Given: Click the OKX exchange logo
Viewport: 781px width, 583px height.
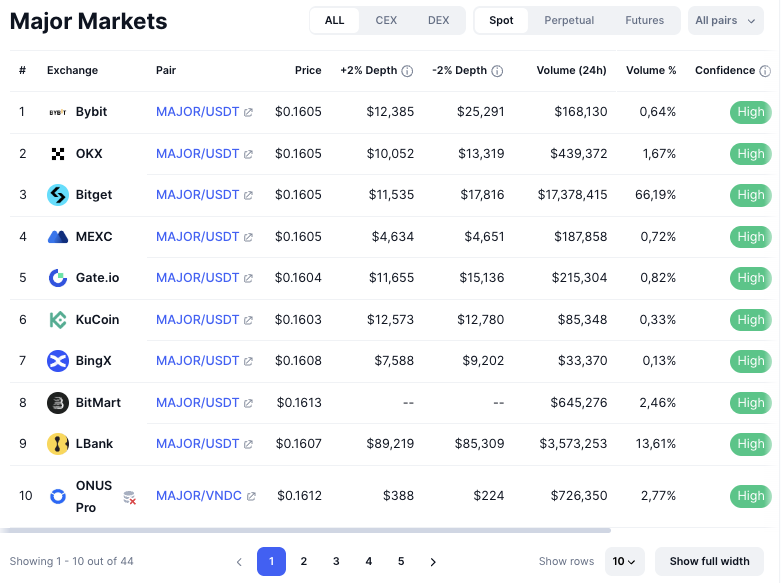Looking at the screenshot, I should [58, 154].
